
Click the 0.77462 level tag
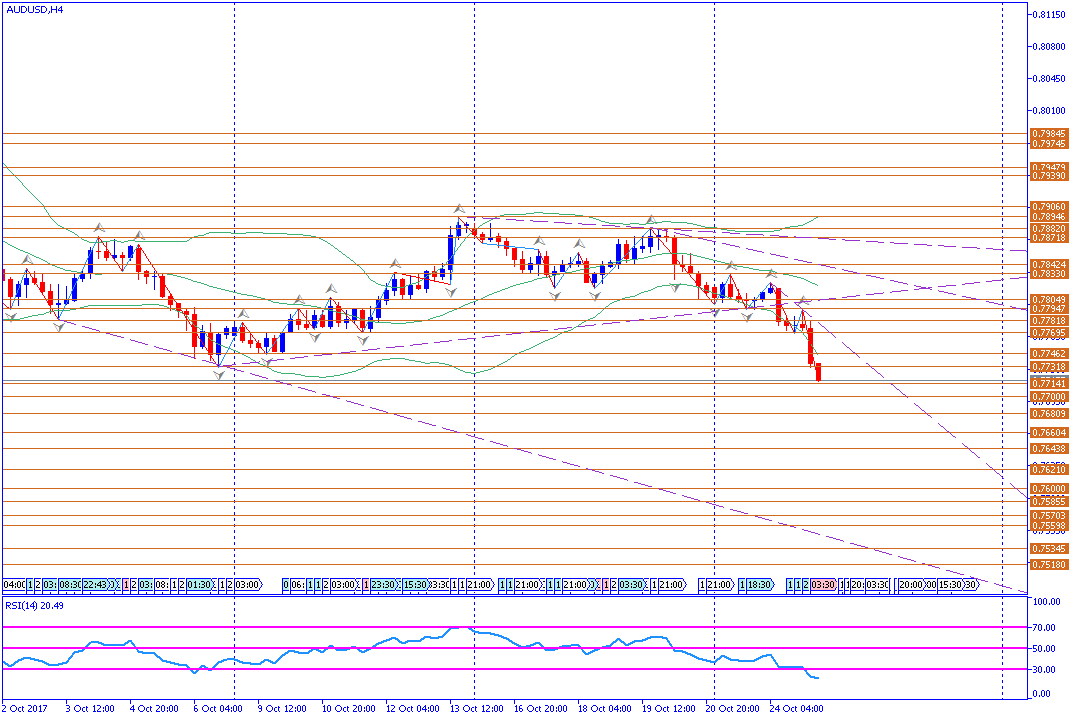[x=1049, y=354]
